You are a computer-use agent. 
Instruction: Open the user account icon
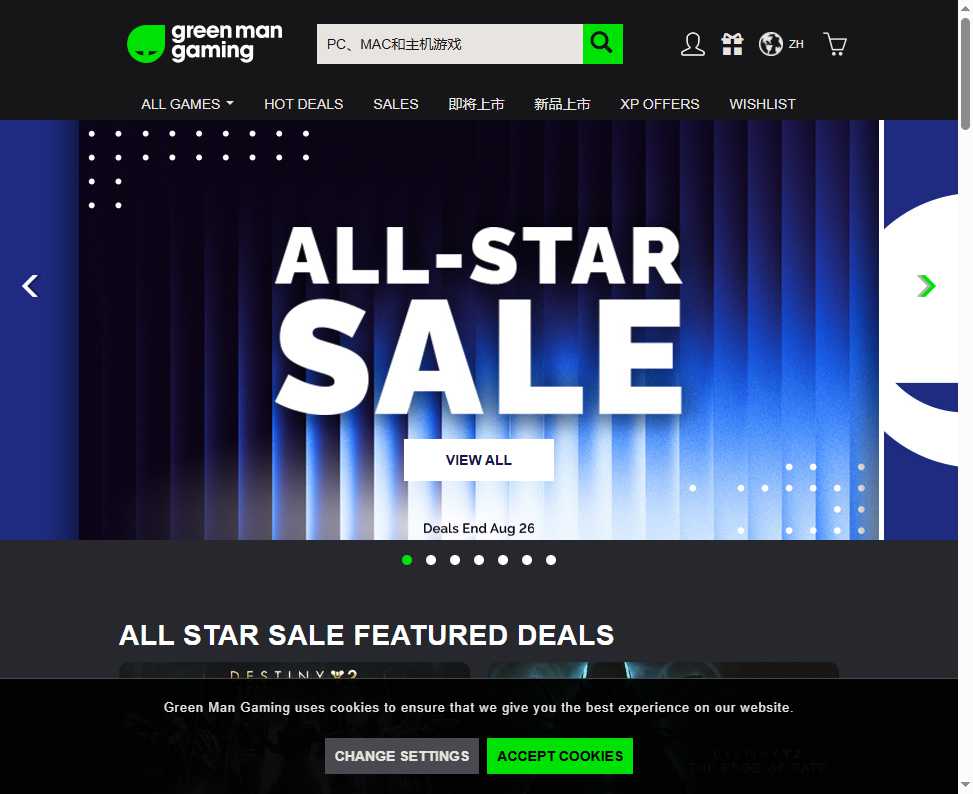(693, 44)
